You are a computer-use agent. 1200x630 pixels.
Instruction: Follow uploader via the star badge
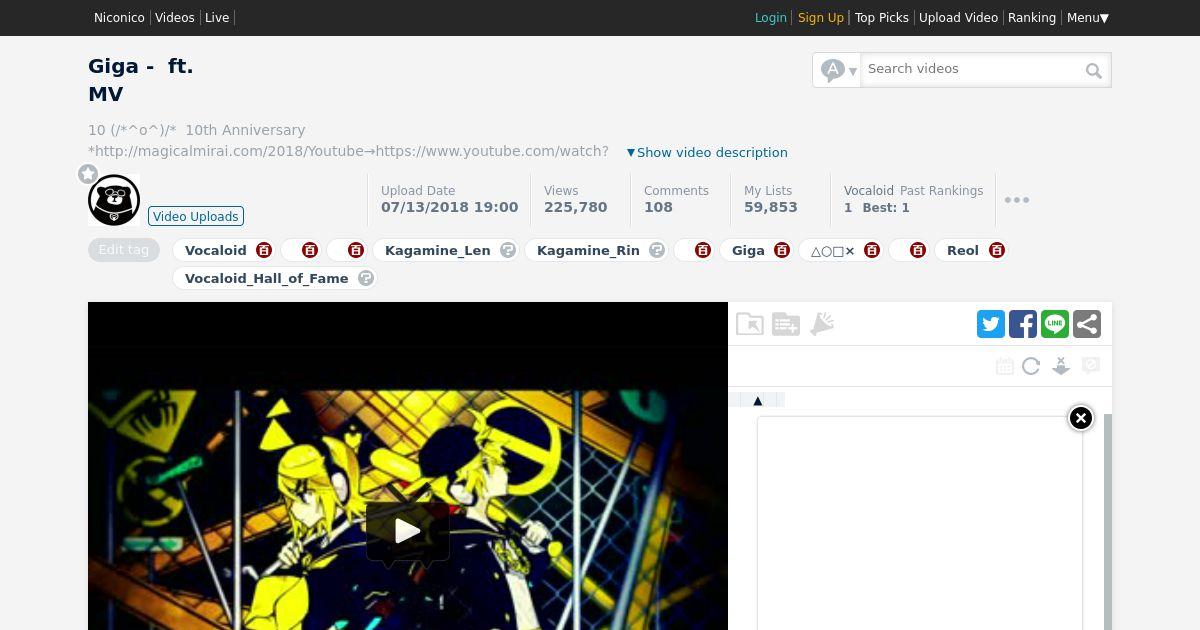coord(88,174)
